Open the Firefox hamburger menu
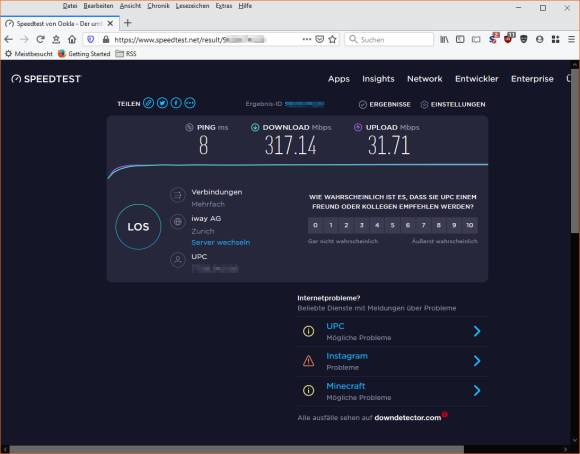 571,39
